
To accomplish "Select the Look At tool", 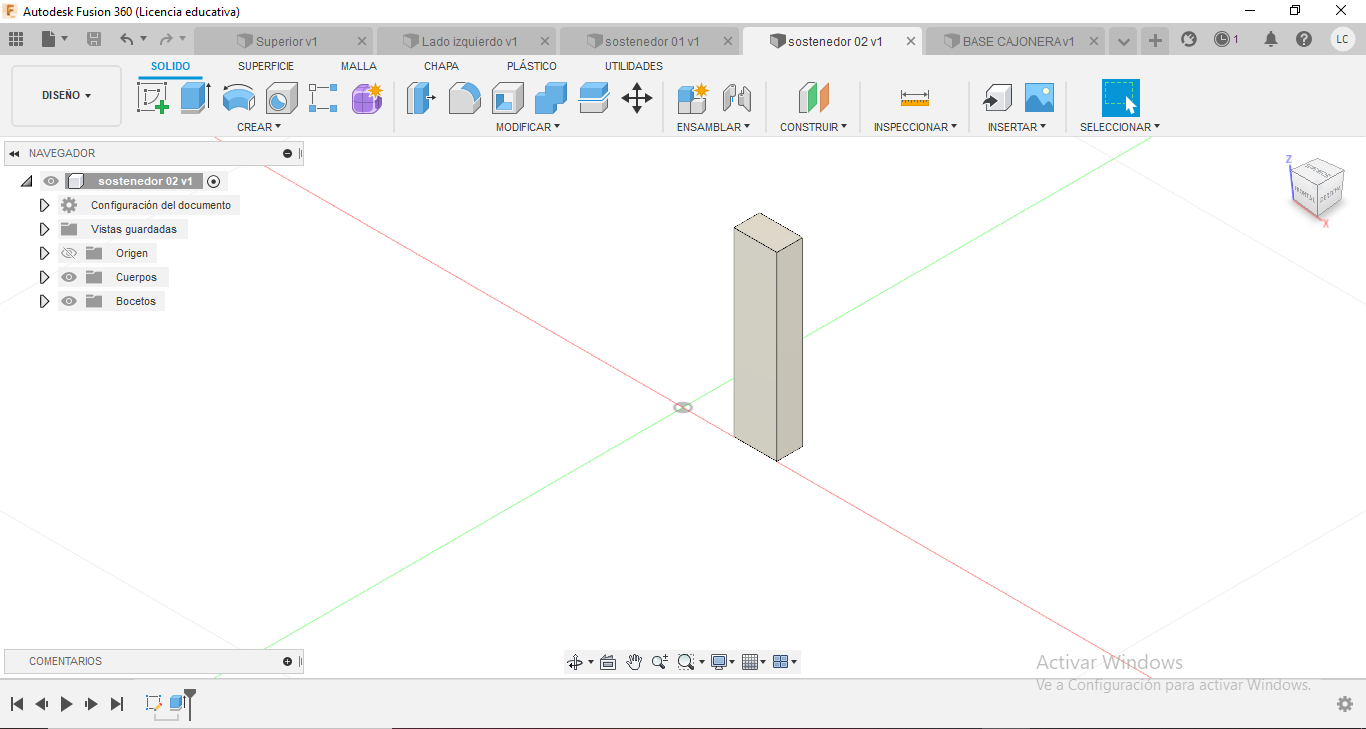I will pos(608,662).
